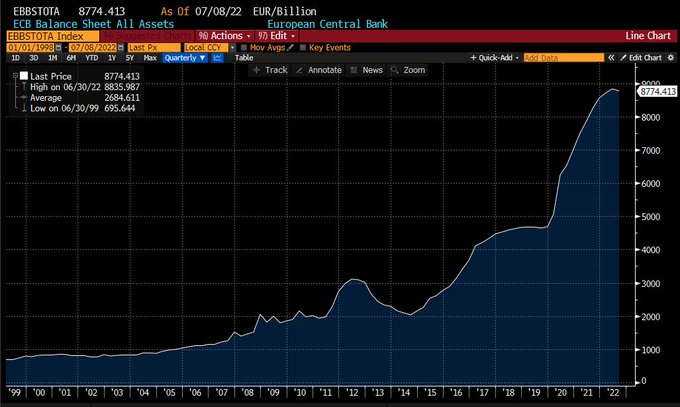
Task: Activate the Annotate drawing tool
Action: pyautogui.click(x=319, y=70)
